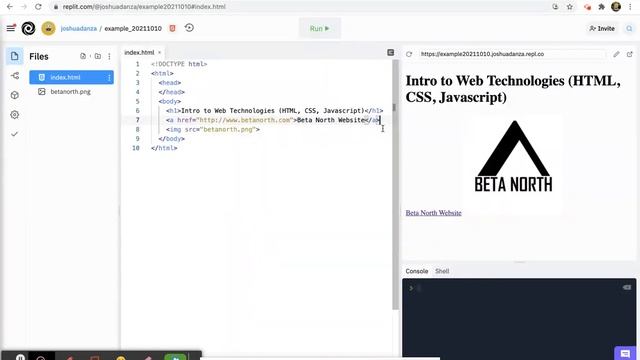
Task: Open the Replit hamburger menu
Action: pos(11,28)
